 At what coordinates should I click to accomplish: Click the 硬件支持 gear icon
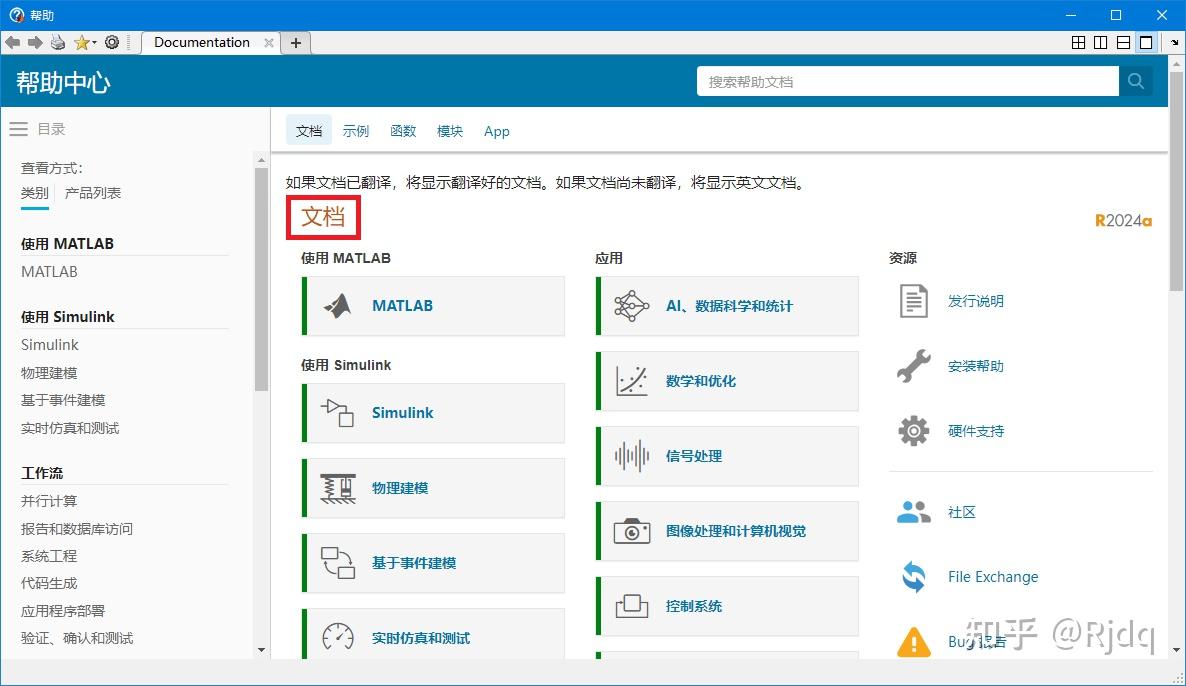[911, 430]
